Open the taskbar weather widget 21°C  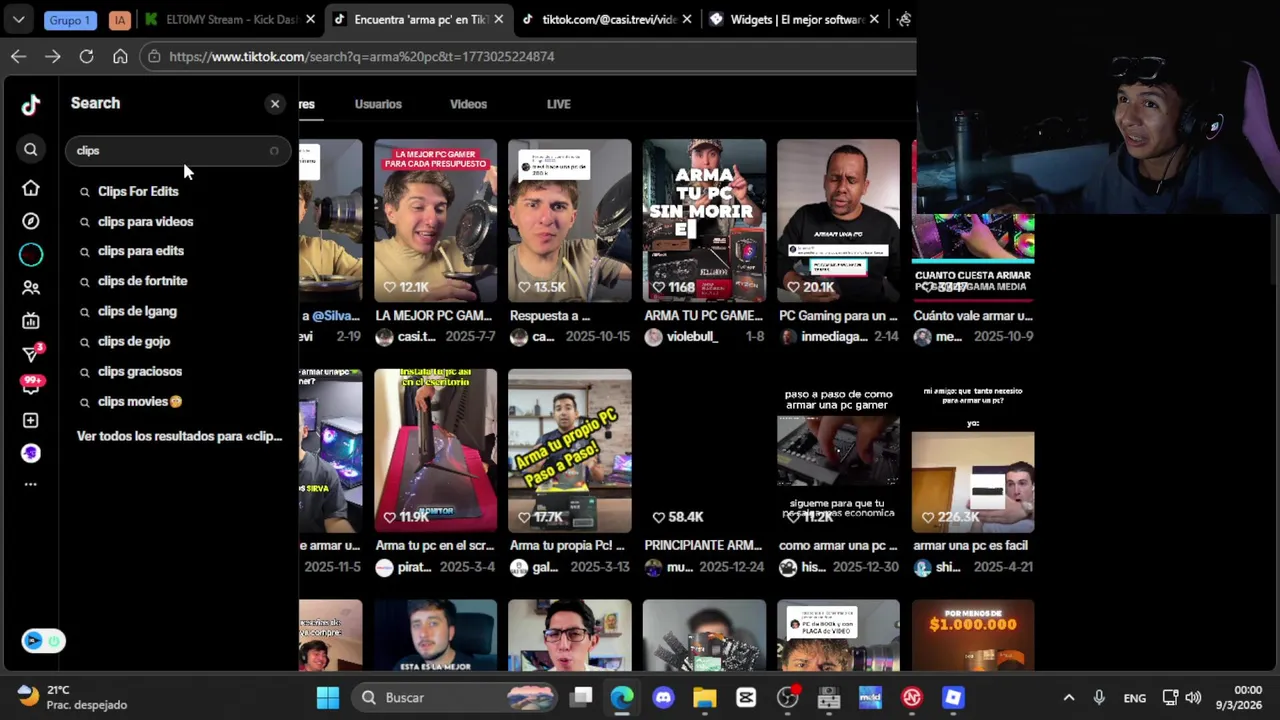(72, 697)
